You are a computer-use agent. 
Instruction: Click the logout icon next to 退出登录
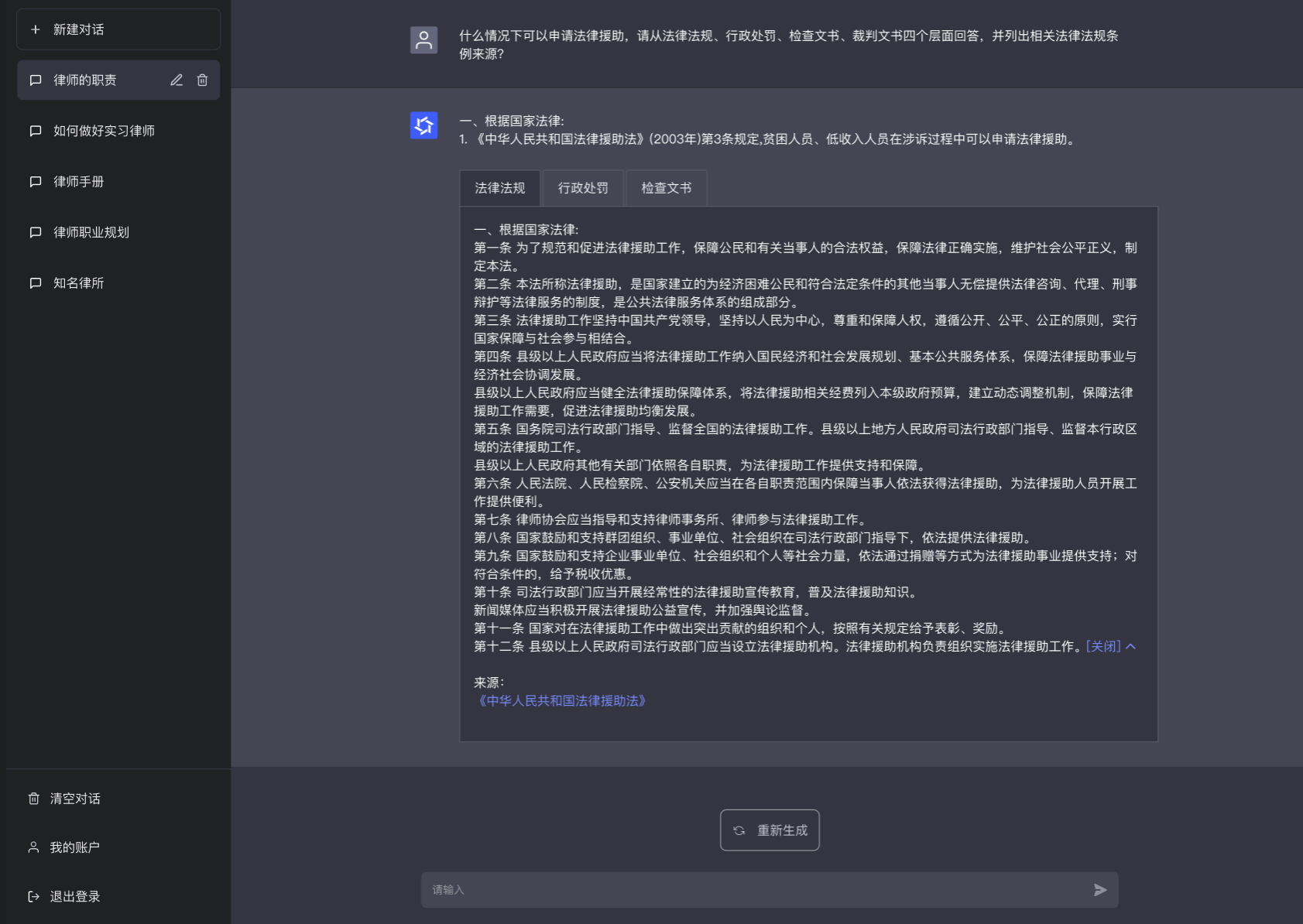point(34,896)
